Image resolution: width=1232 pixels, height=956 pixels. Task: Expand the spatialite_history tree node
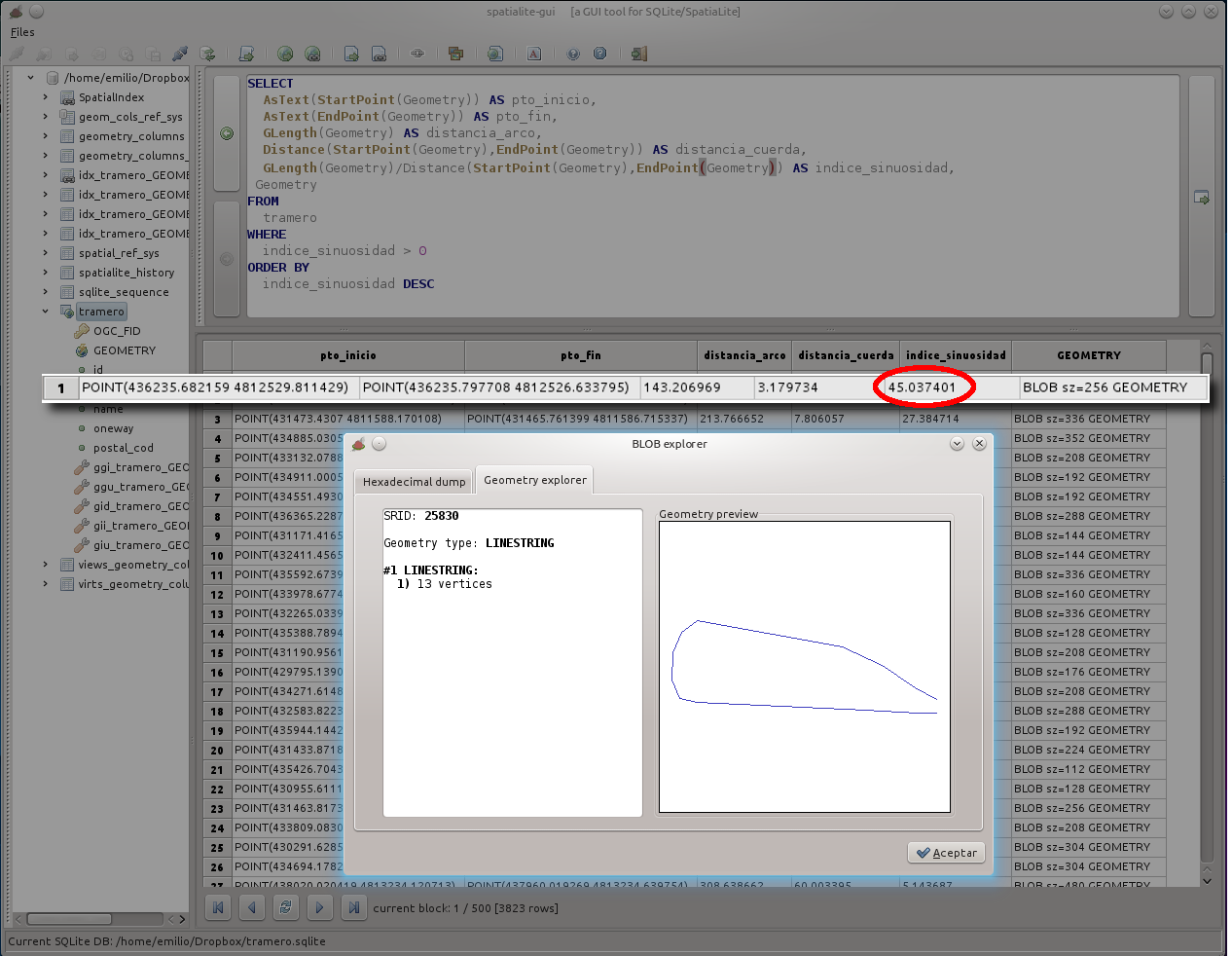(46, 273)
